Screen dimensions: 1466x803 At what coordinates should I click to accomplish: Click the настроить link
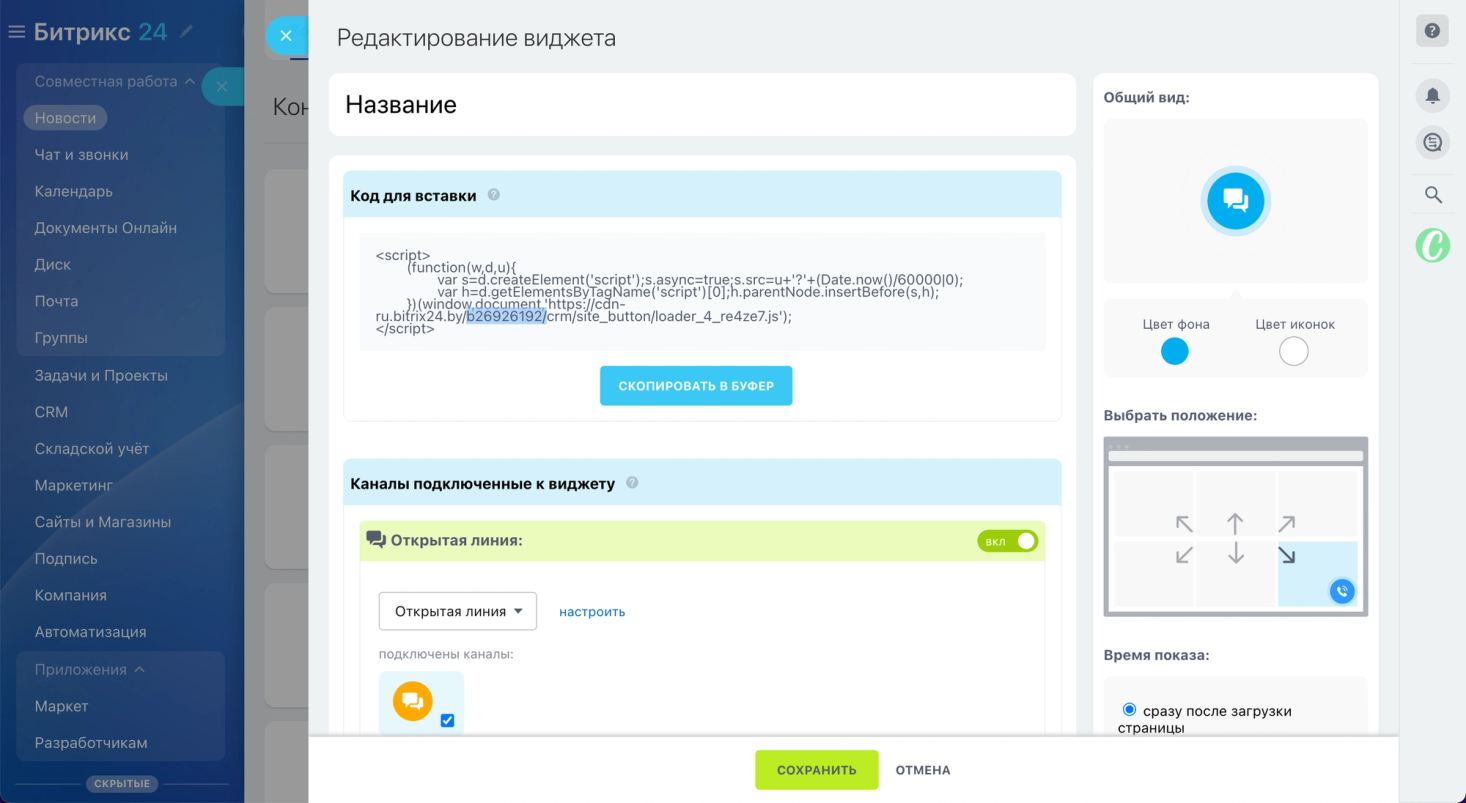(592, 611)
